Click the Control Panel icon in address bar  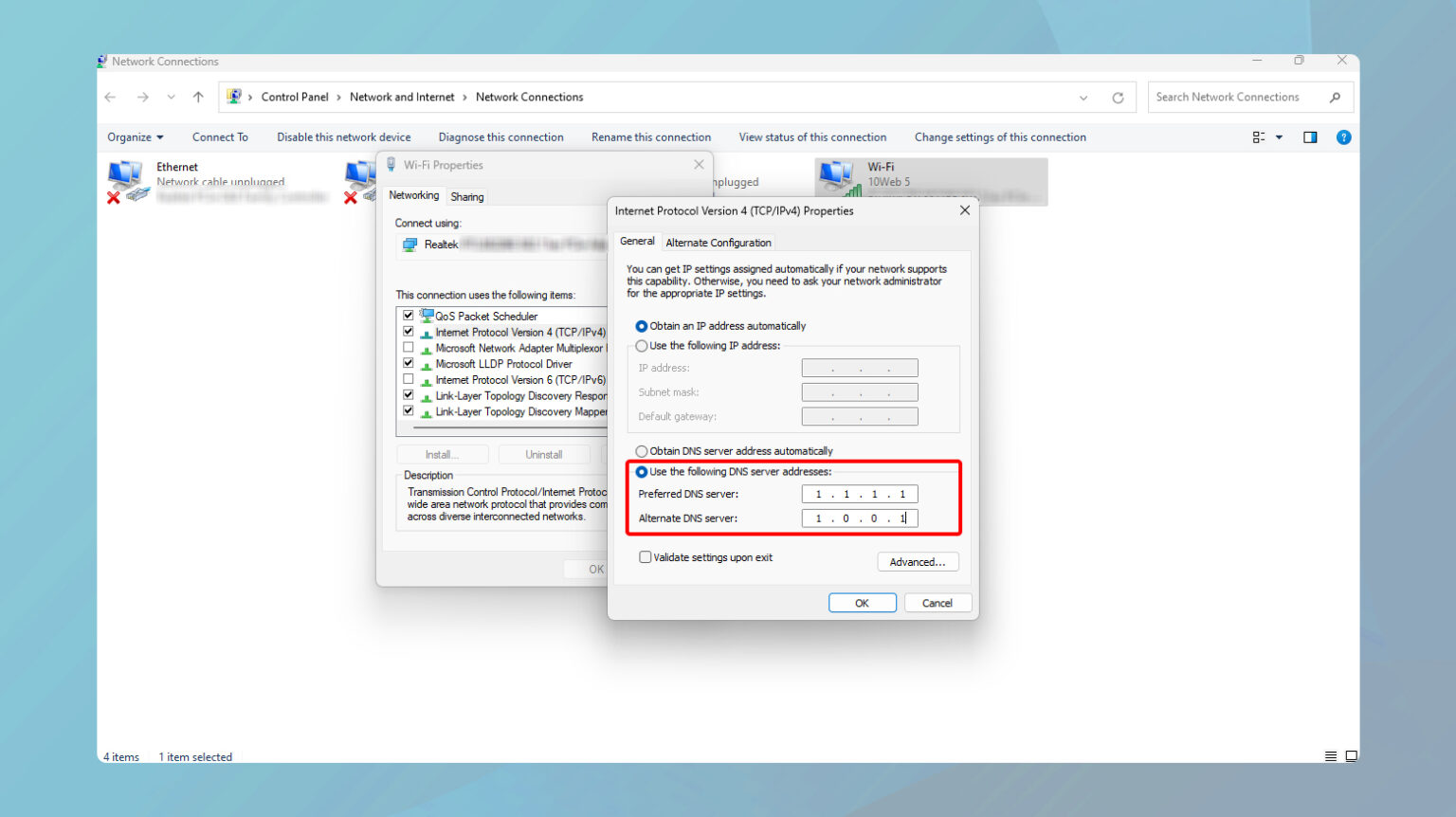point(233,96)
